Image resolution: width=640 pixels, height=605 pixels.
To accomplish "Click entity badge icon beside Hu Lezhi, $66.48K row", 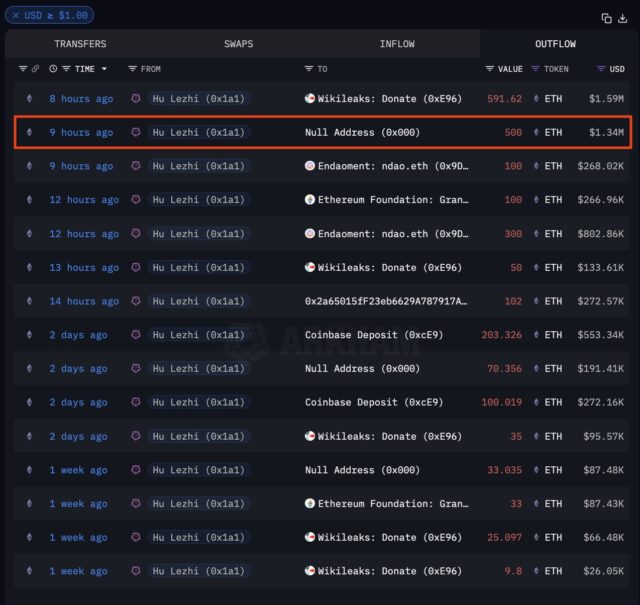I will pyautogui.click(x=136, y=537).
